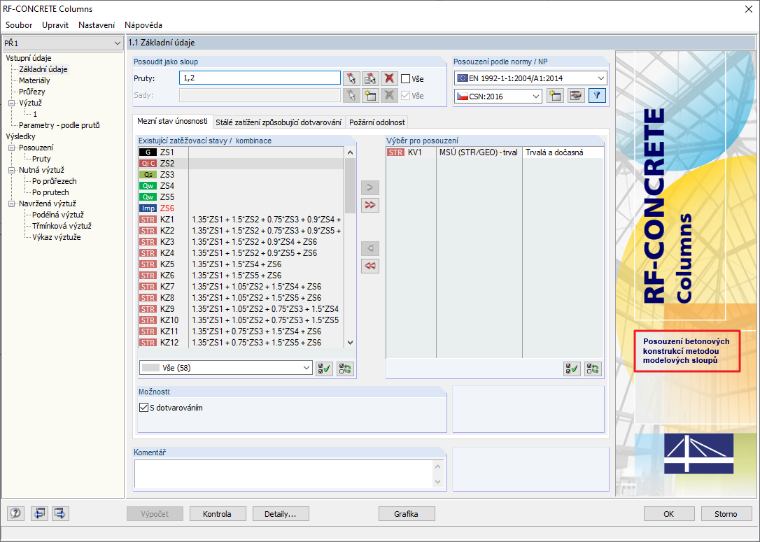The height and width of the screenshot is (542, 760).
Task: Select Třmínková výztuž tree item
Action: tap(62, 226)
